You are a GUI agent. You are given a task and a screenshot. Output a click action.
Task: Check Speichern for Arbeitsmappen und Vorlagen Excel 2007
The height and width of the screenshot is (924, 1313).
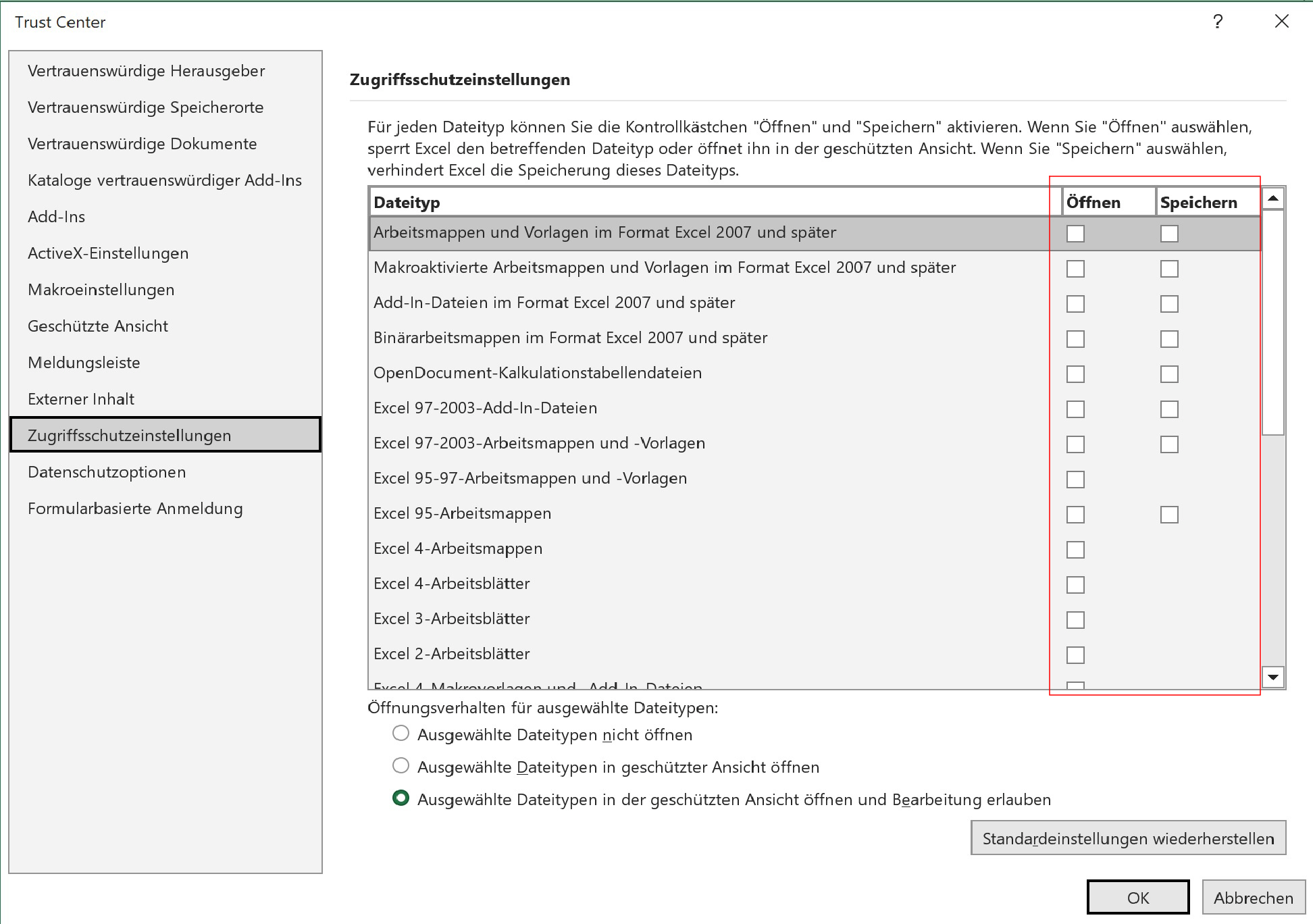1169,234
